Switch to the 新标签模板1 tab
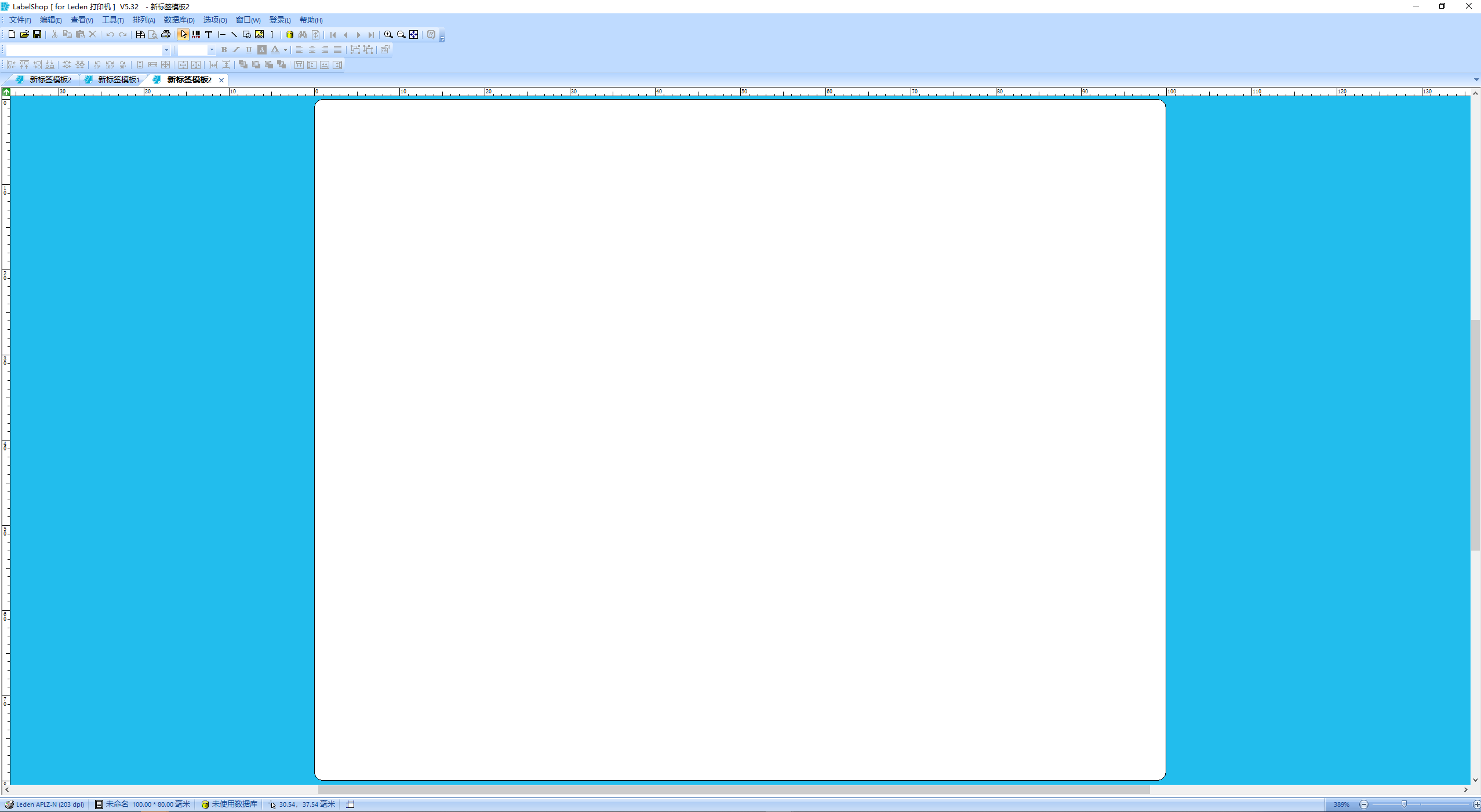 pos(118,80)
